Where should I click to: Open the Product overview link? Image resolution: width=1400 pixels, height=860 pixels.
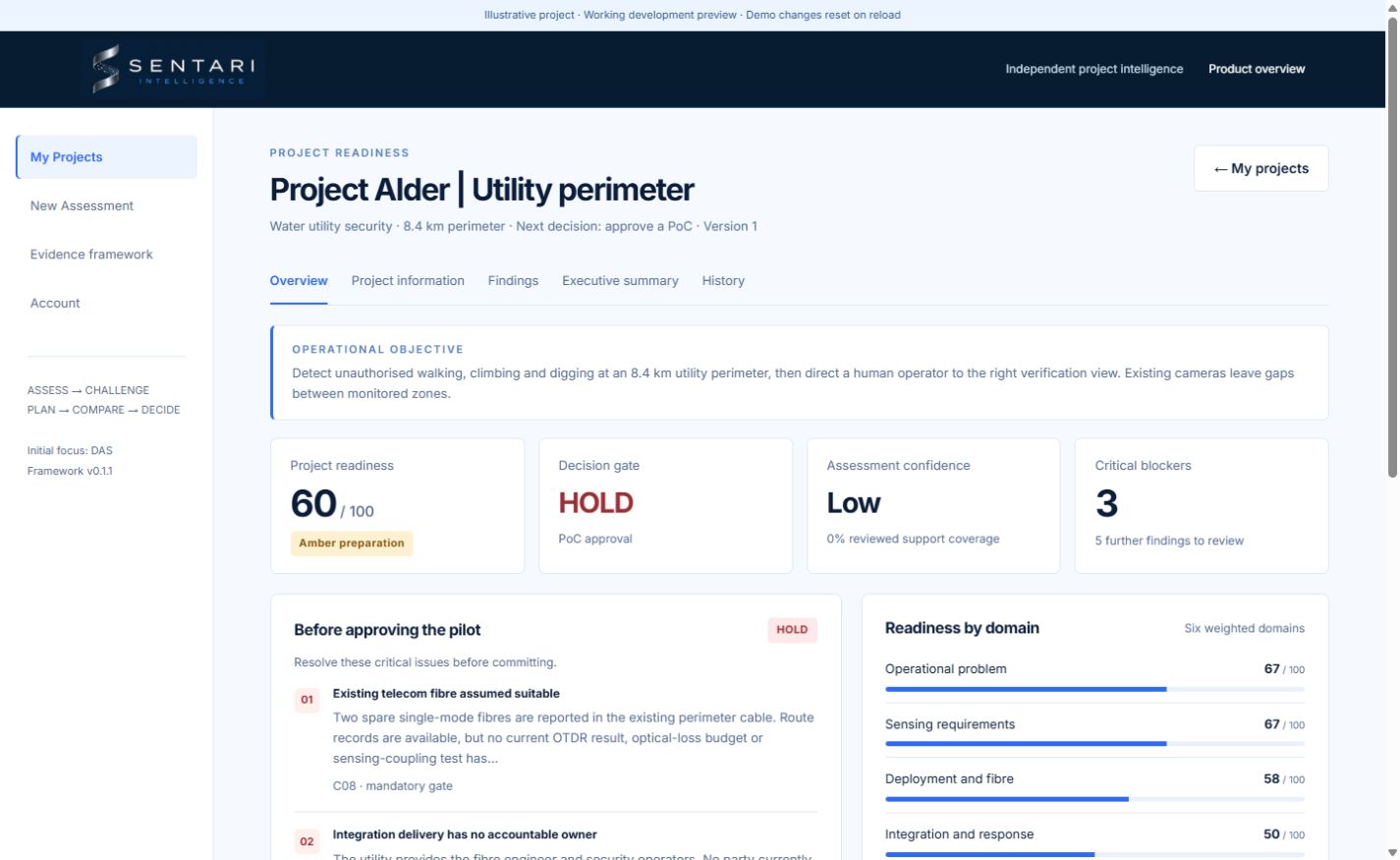(1257, 69)
